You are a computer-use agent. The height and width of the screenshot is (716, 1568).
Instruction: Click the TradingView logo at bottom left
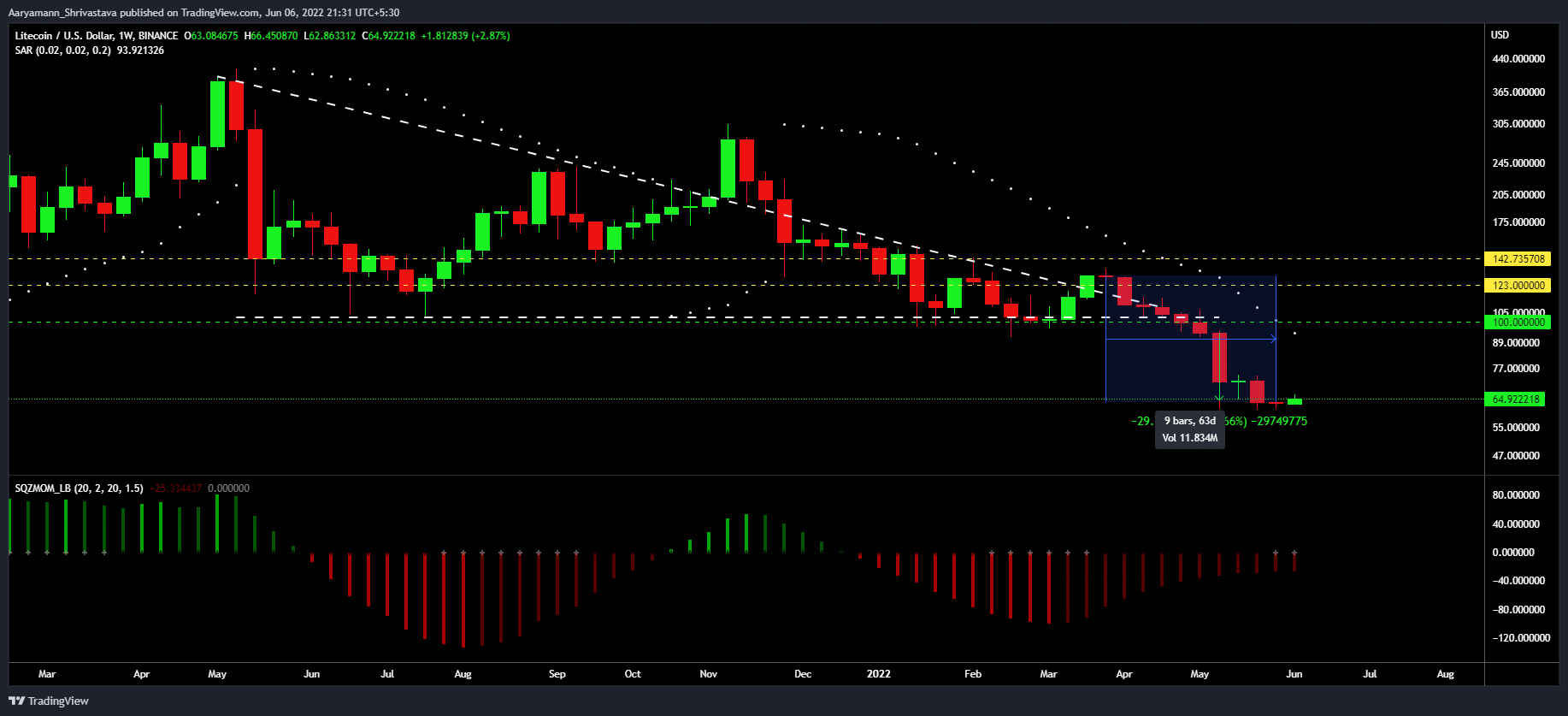[49, 701]
